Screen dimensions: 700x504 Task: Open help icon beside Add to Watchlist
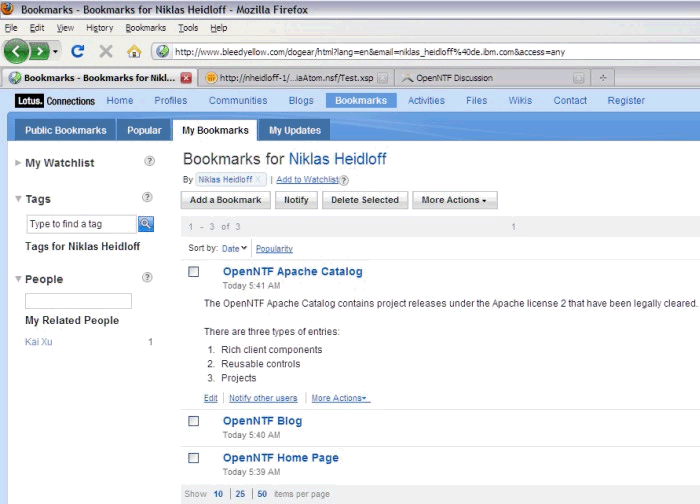pos(344,180)
